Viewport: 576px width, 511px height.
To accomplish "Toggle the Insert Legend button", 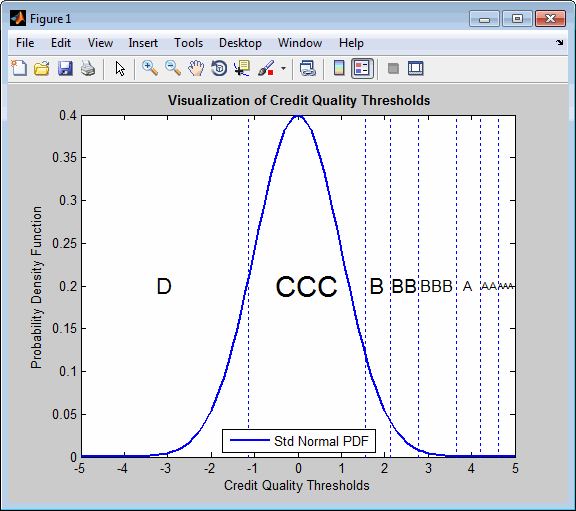I will coord(362,68).
